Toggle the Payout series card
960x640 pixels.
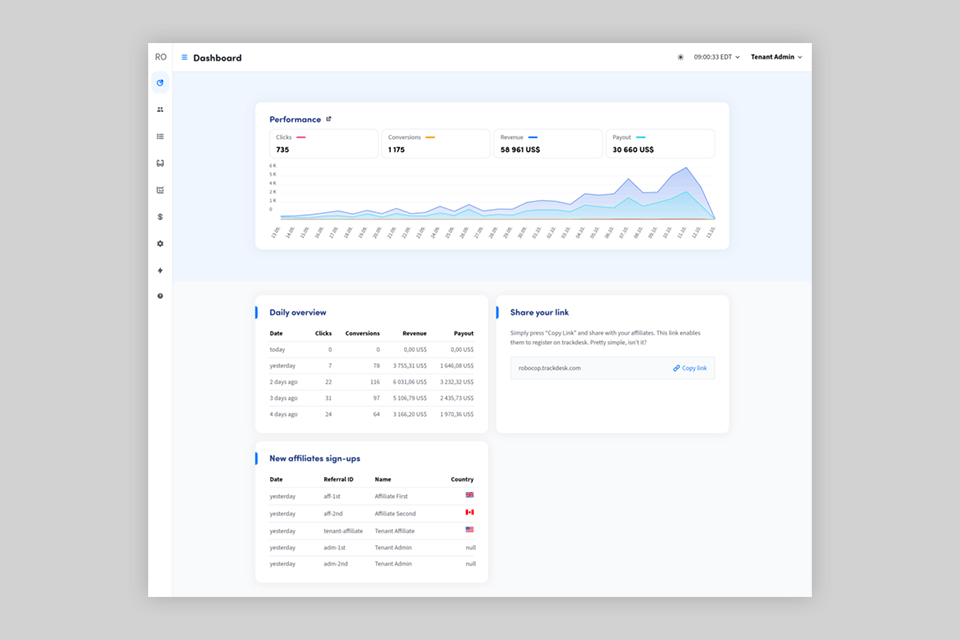point(660,143)
